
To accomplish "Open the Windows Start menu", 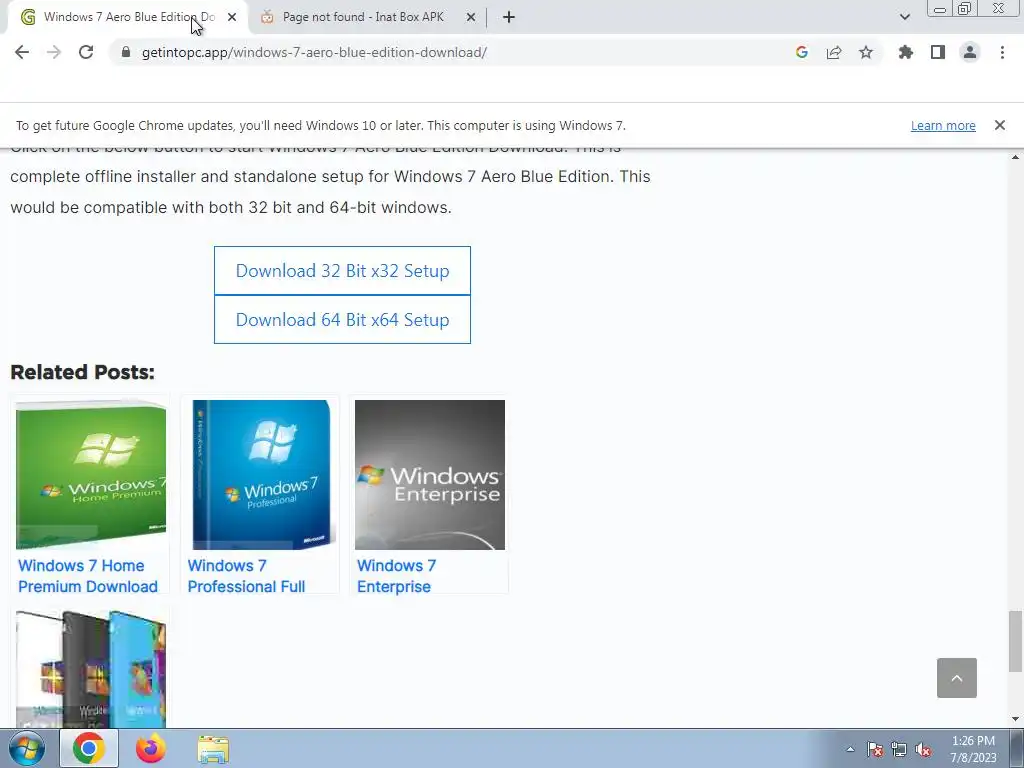I will 27,749.
